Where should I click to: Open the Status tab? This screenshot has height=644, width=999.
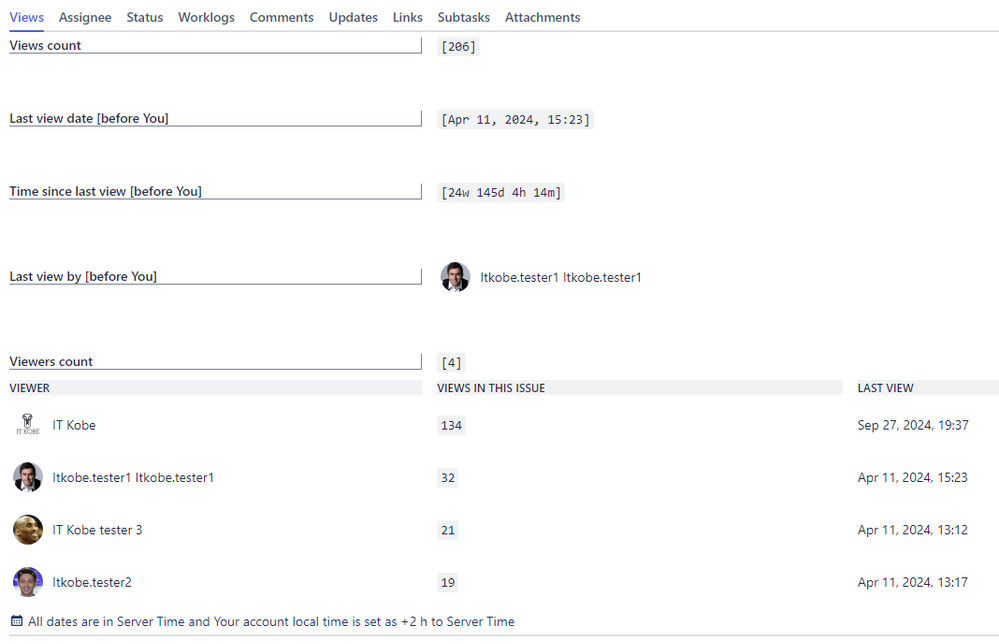pyautogui.click(x=145, y=17)
